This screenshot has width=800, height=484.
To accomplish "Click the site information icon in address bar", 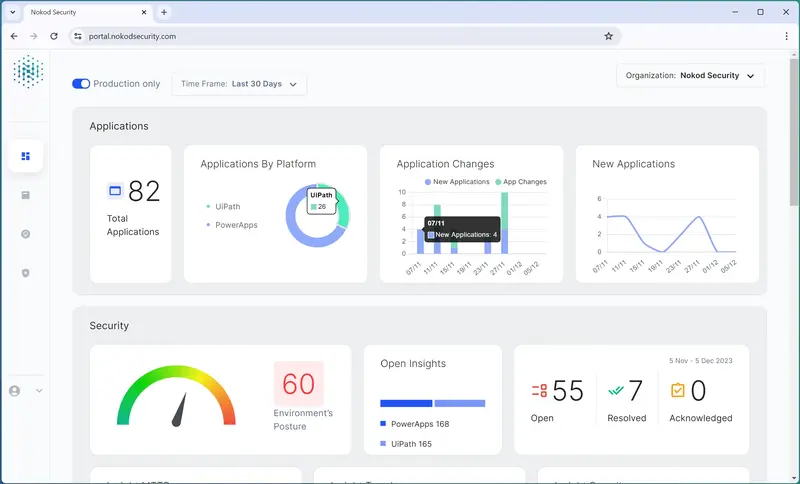I will pos(78,36).
